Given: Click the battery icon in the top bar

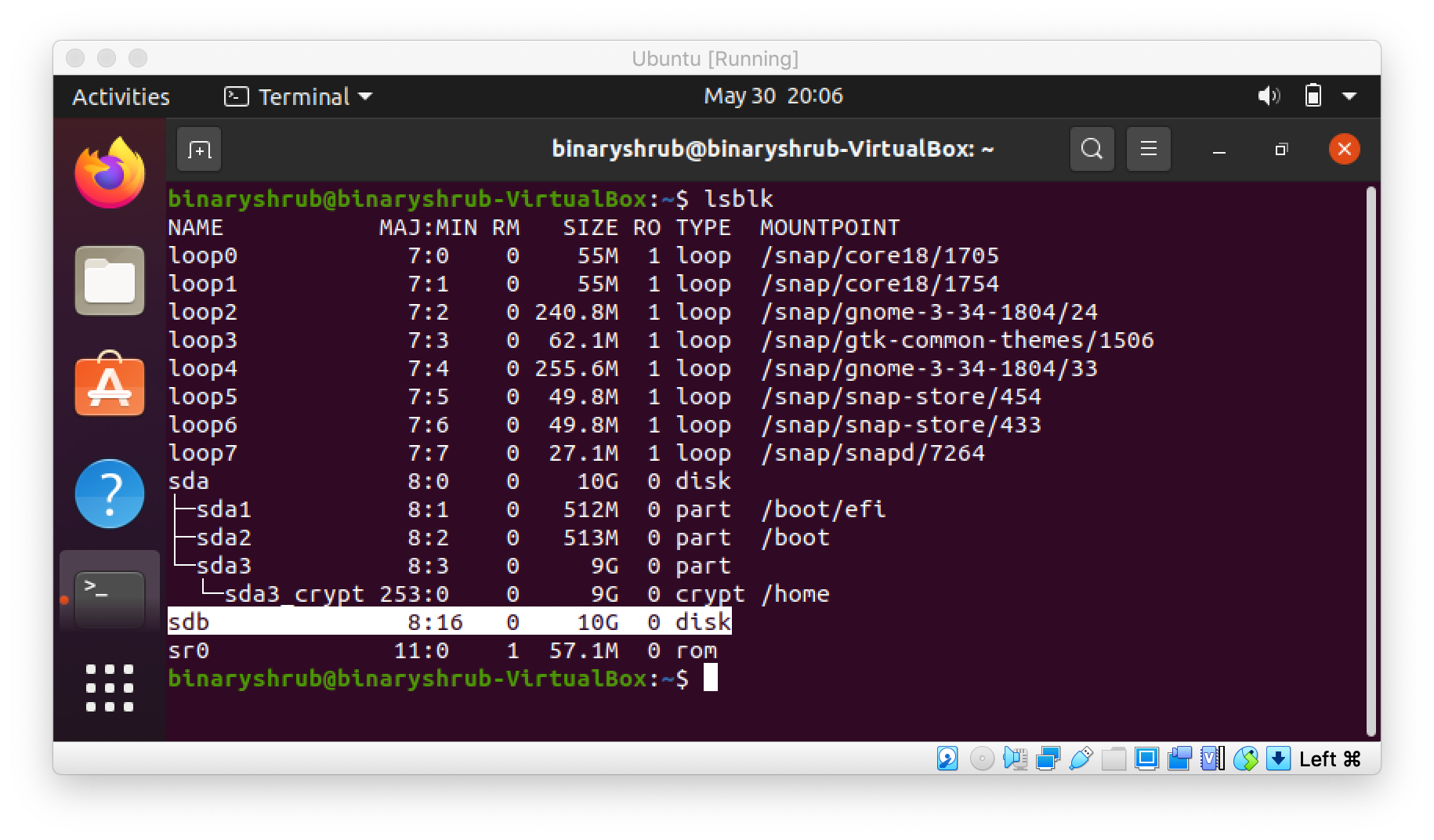Looking at the screenshot, I should [1313, 96].
